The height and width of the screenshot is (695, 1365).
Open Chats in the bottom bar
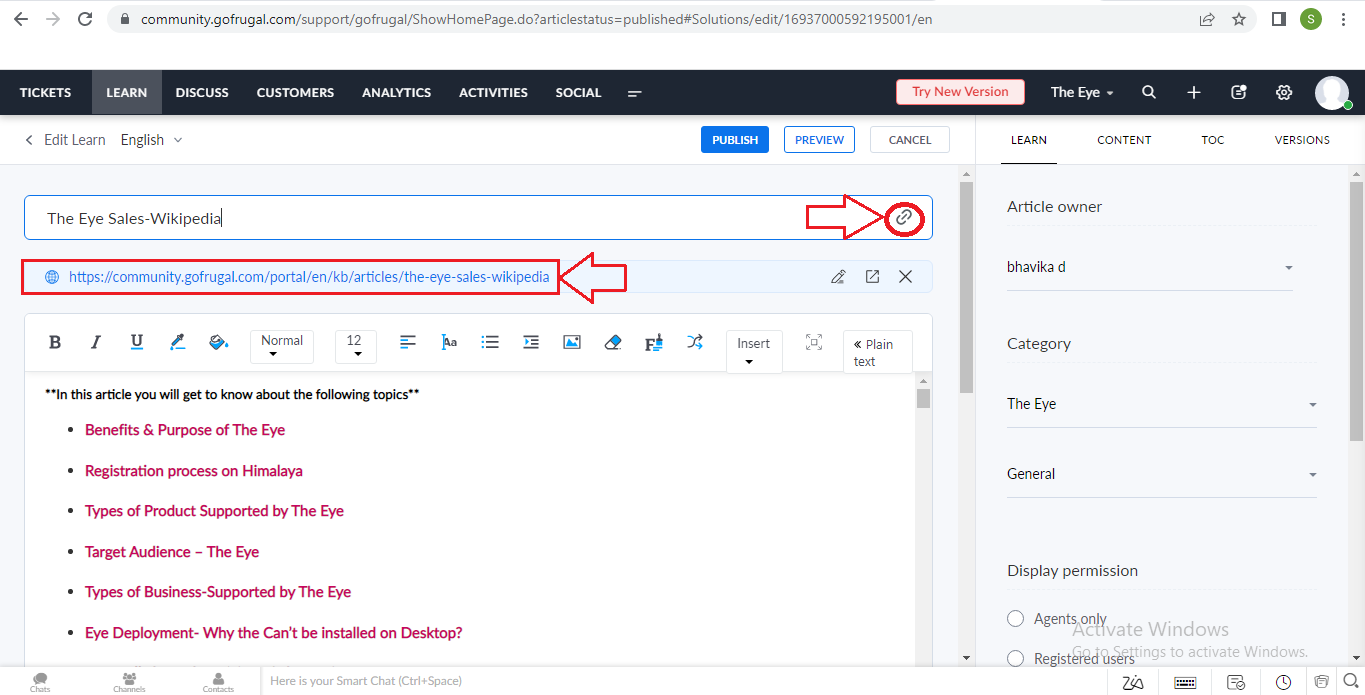tap(40, 683)
